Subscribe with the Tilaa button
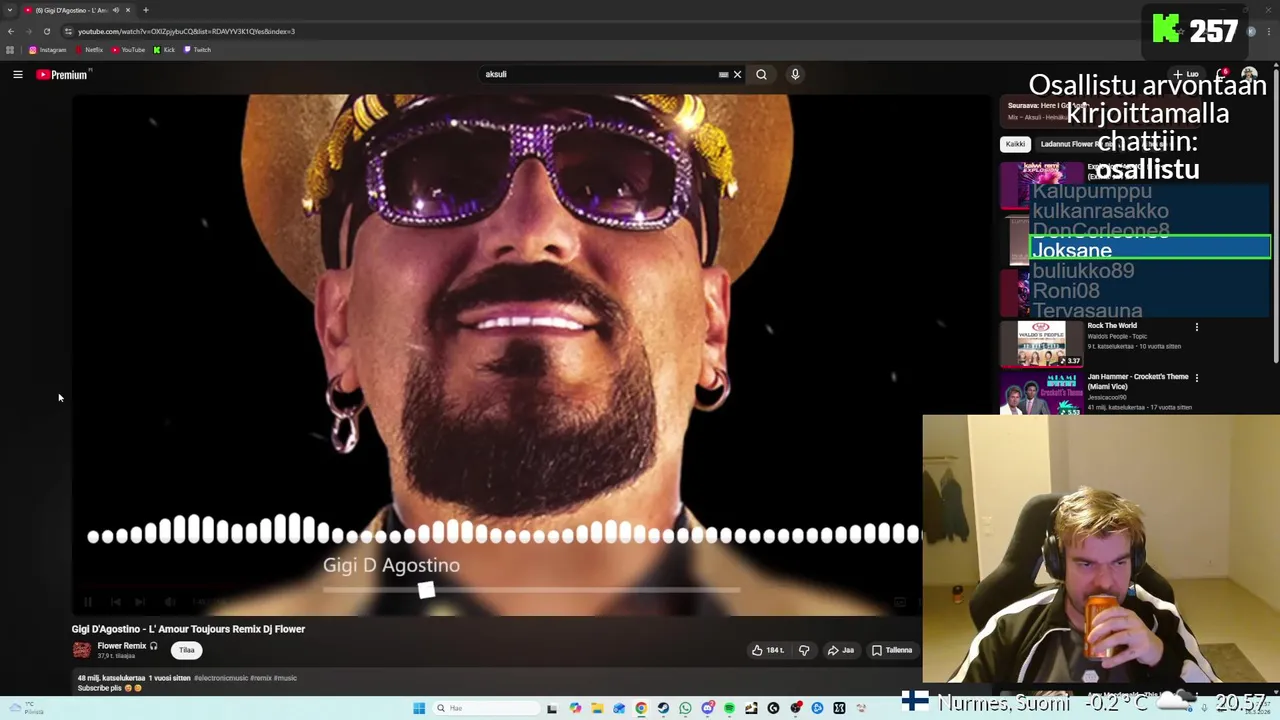The width and height of the screenshot is (1280, 720). pyautogui.click(x=187, y=650)
